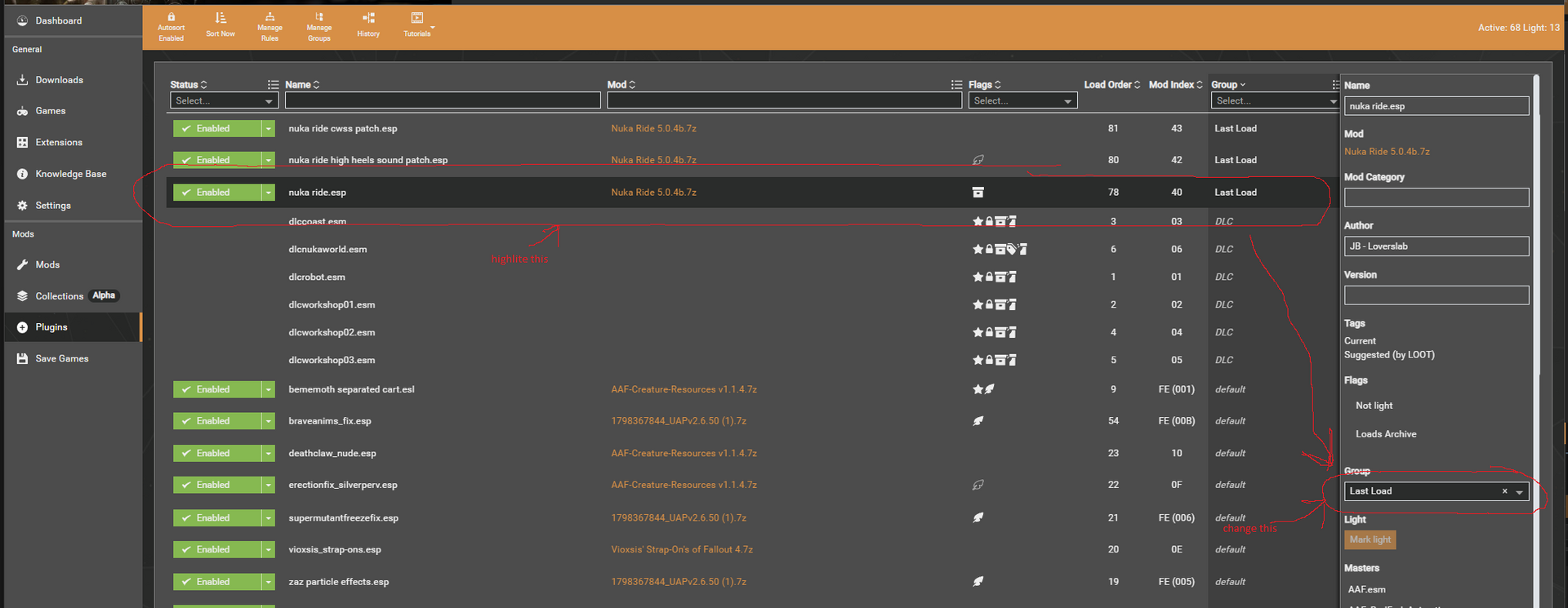Open the Status filter Select dropdown

pos(225,100)
